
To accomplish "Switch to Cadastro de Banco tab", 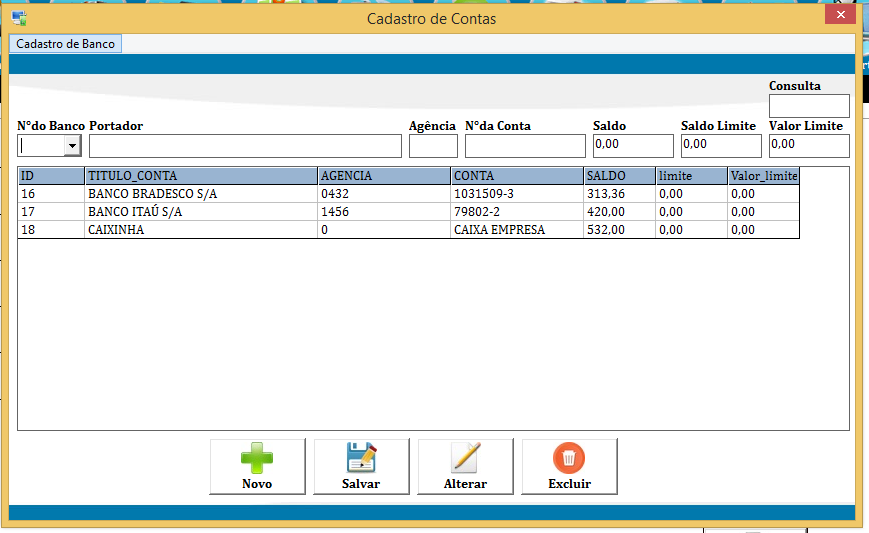I will 65,44.
